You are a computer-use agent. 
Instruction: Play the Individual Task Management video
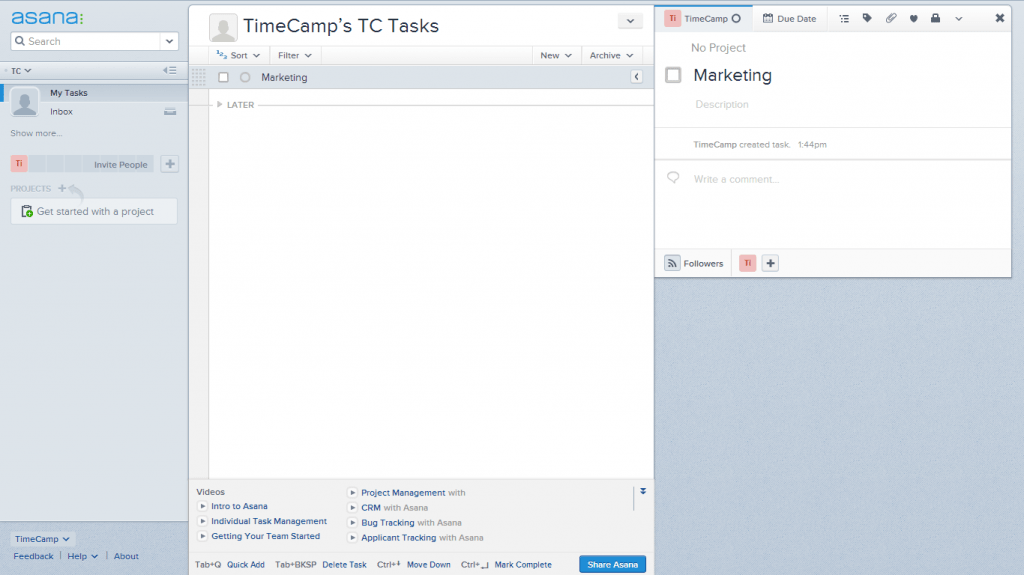coord(202,521)
